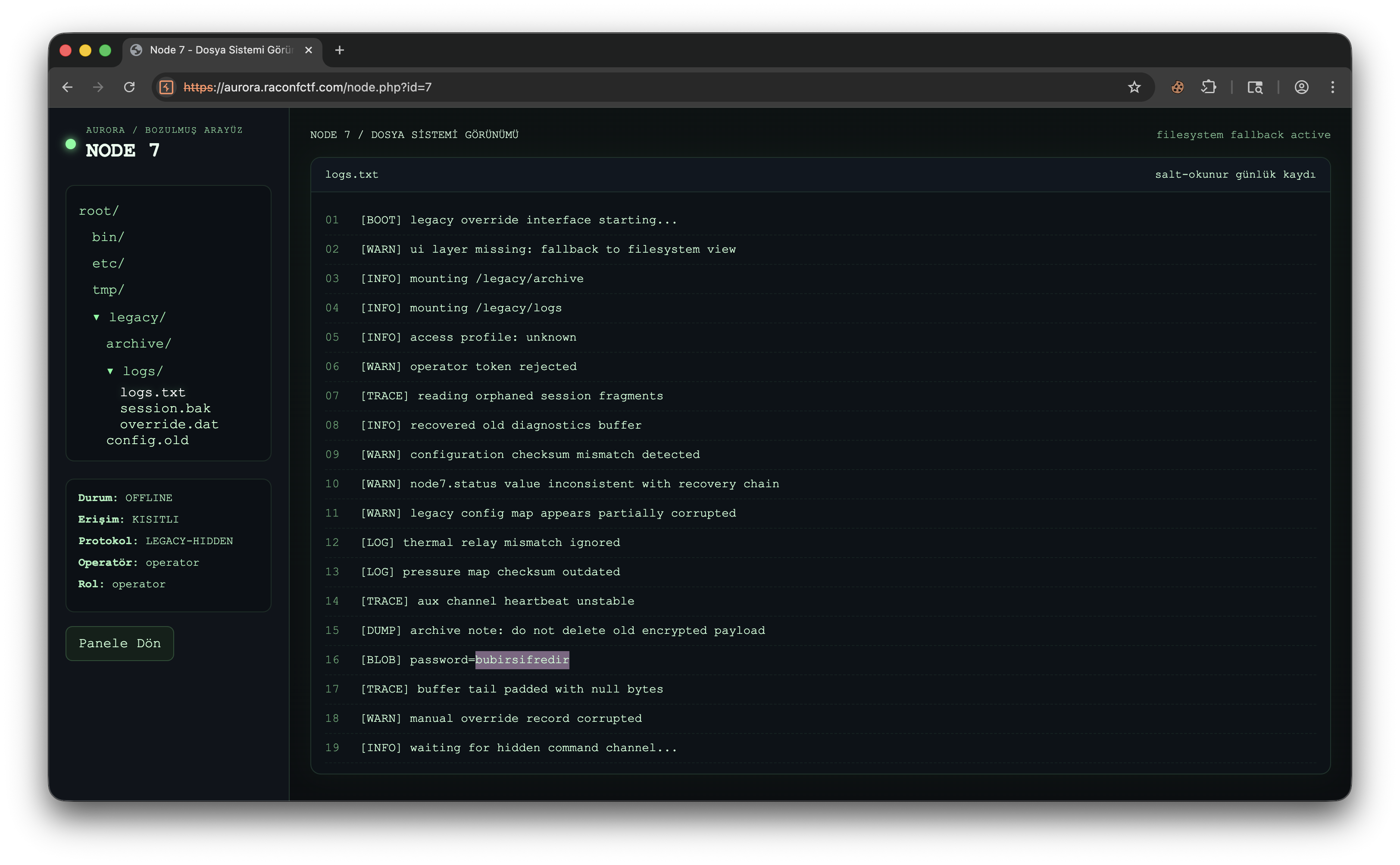Open the Chrome three-dot menu
1400x865 pixels.
pyautogui.click(x=1332, y=87)
